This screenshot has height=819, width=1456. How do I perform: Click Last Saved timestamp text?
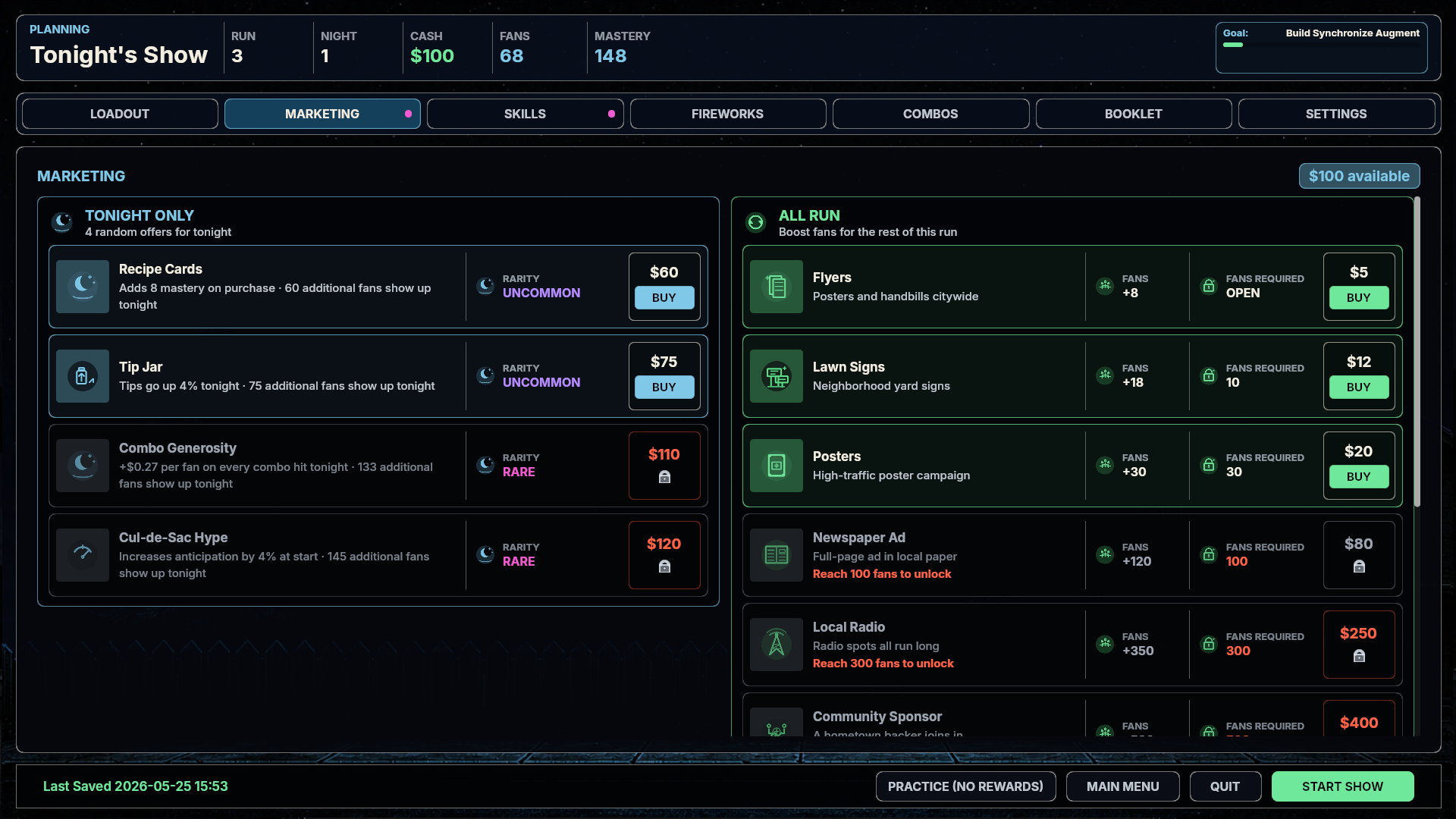(x=135, y=786)
